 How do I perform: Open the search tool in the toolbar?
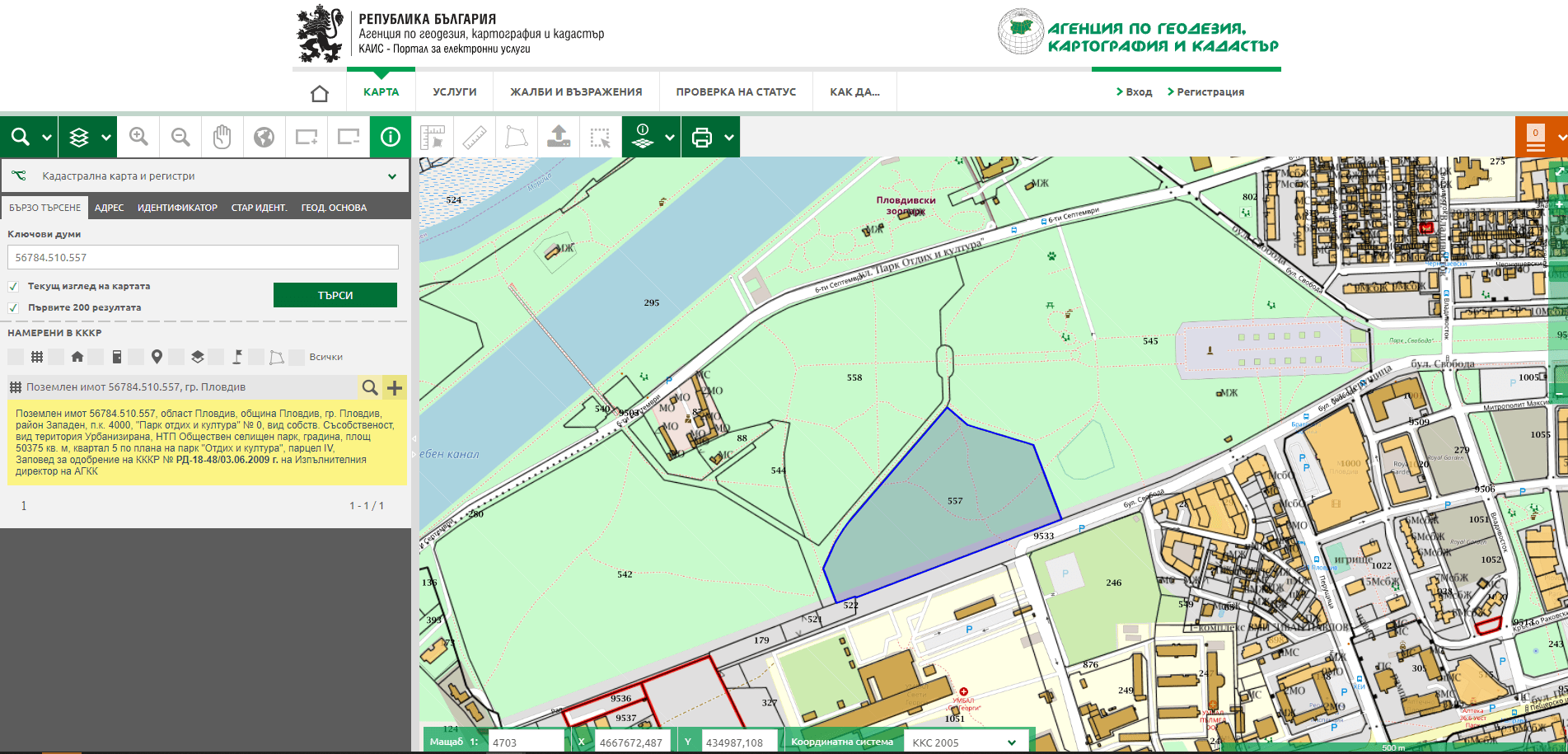[x=21, y=137]
